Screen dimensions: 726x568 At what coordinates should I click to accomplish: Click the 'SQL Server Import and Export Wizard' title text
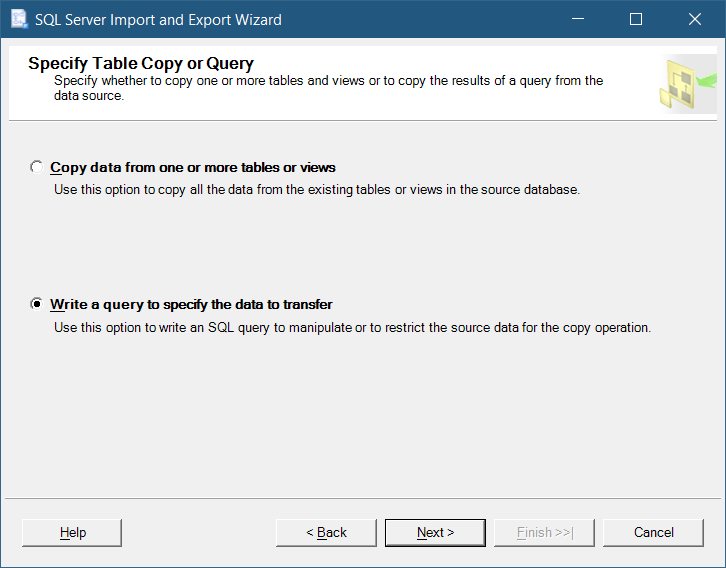pos(158,19)
